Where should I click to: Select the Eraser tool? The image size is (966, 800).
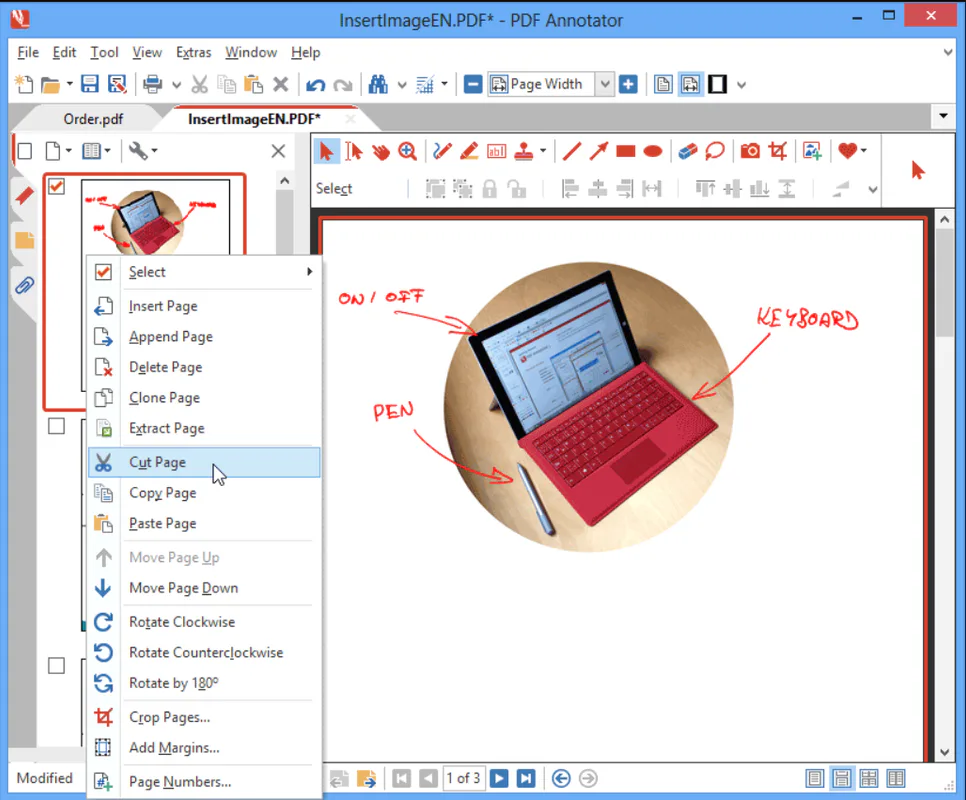686,150
